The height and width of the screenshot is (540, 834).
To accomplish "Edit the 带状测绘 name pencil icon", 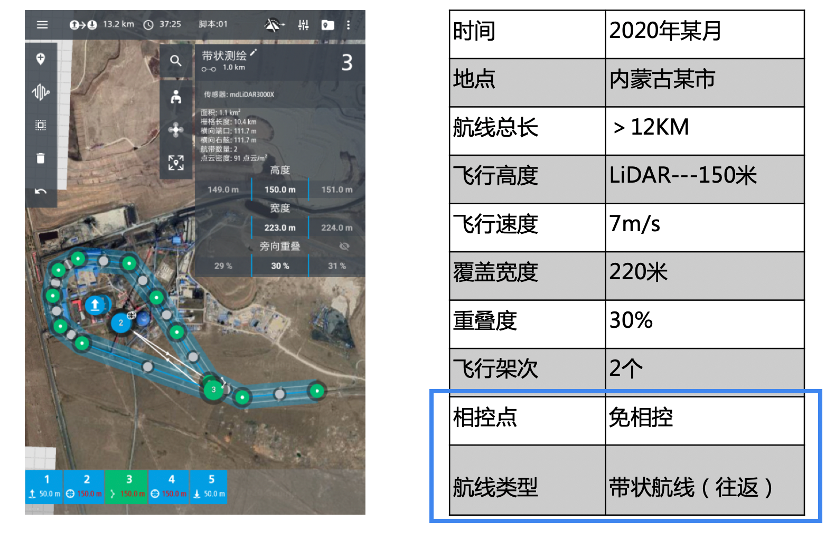I will [x=254, y=52].
